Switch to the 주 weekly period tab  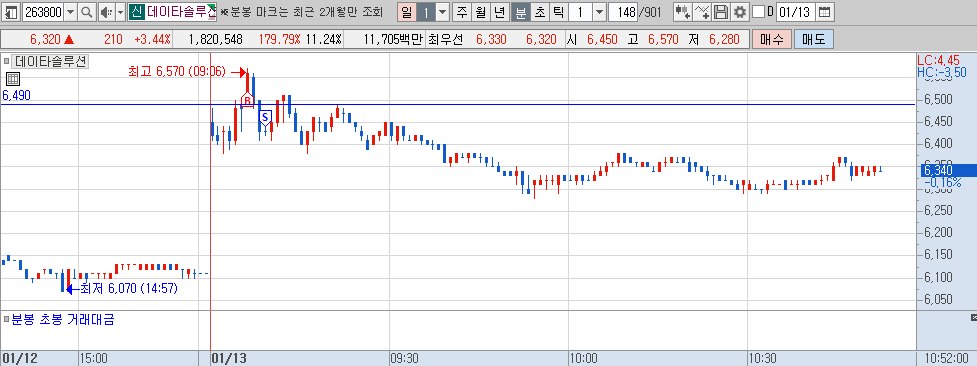click(x=461, y=11)
